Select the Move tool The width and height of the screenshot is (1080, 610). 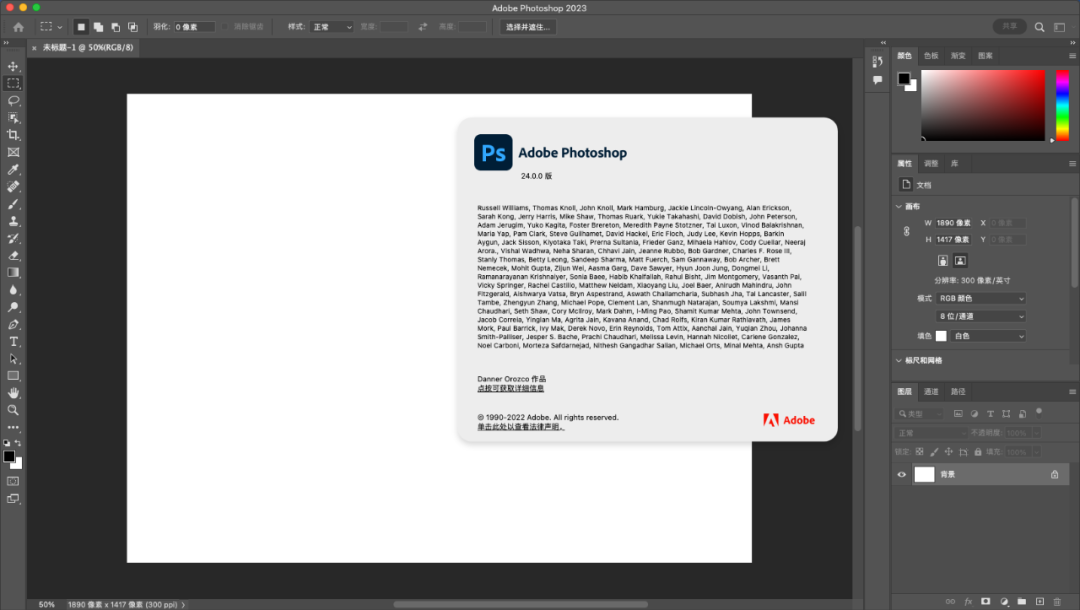[x=13, y=66]
